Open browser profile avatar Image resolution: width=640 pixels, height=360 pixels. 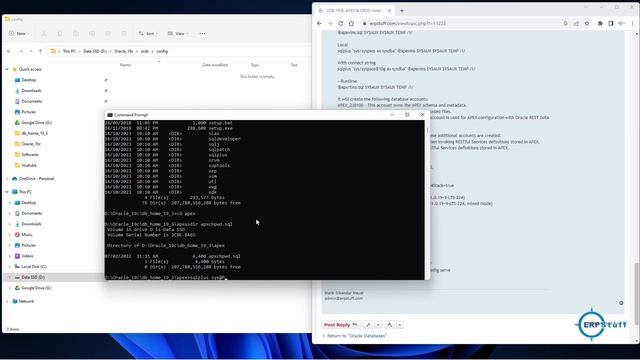pos(621,24)
